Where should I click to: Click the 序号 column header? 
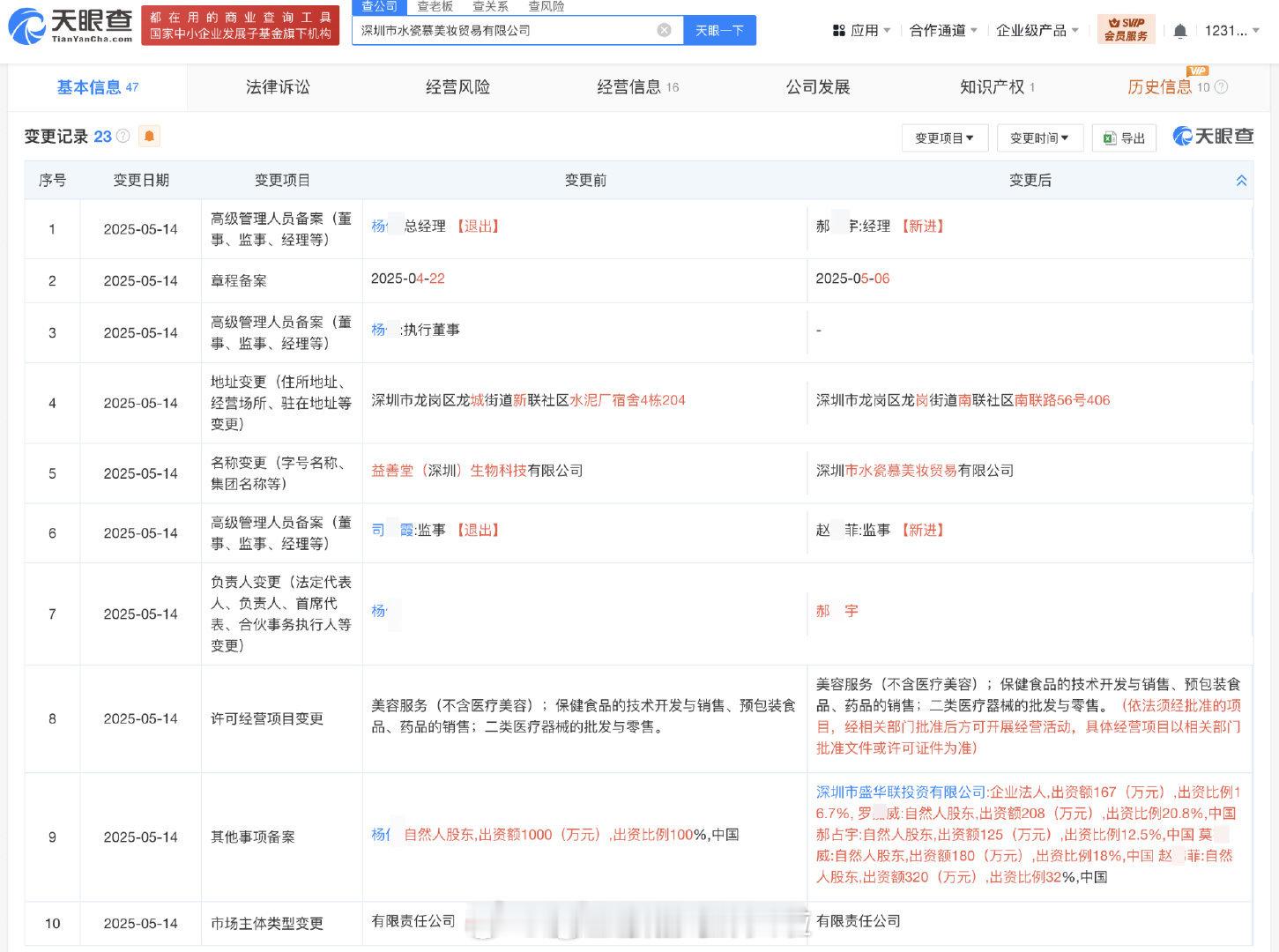[x=52, y=180]
